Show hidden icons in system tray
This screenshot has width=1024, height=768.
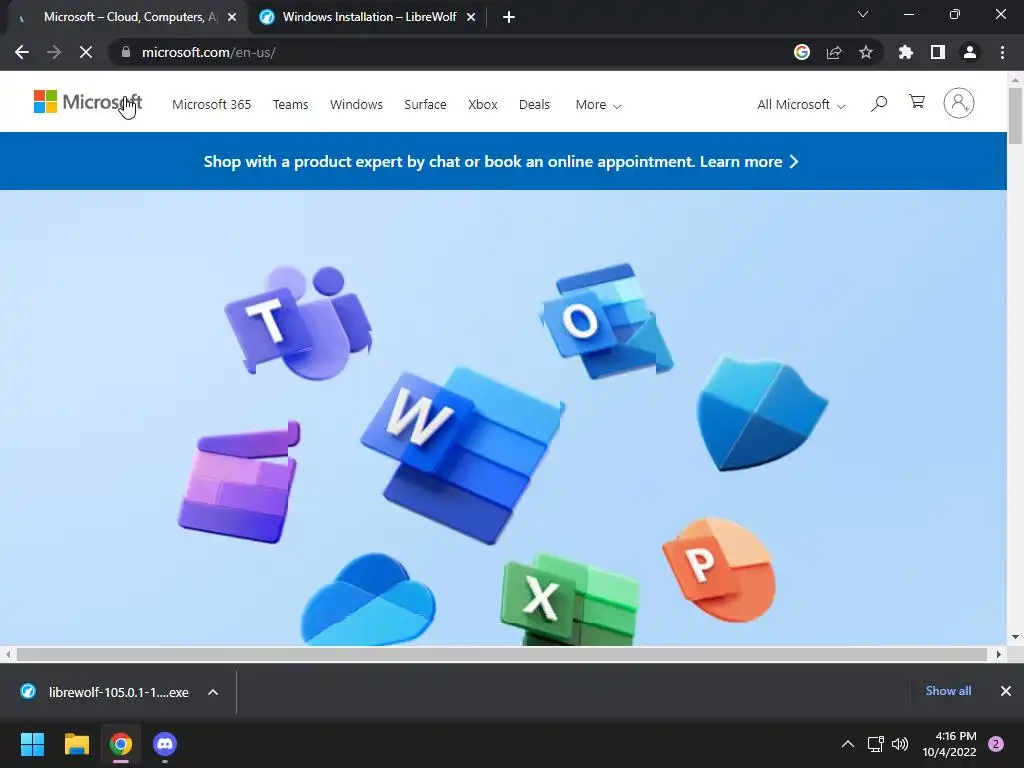coord(848,744)
